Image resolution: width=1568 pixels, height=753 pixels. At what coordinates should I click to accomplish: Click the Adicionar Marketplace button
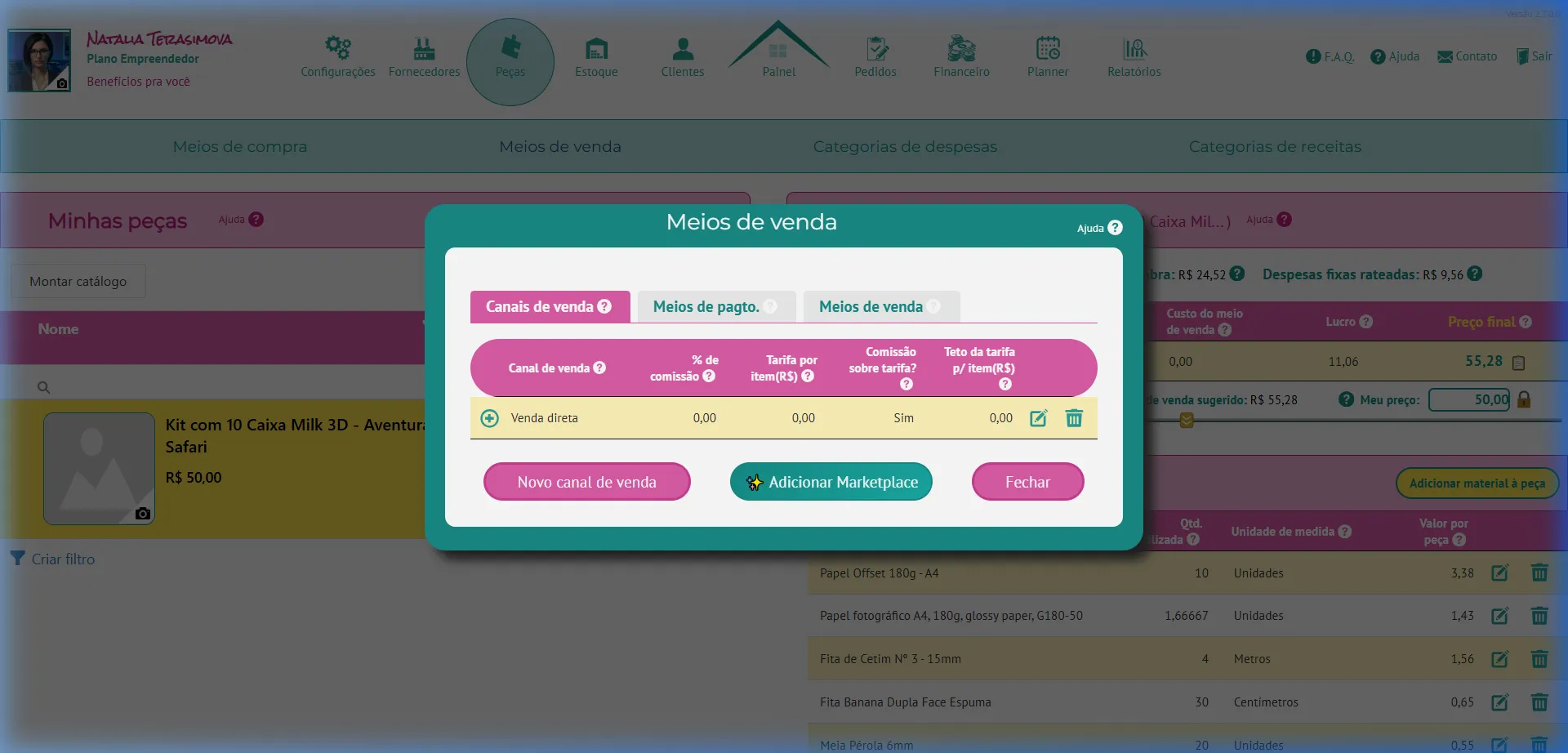click(x=831, y=482)
